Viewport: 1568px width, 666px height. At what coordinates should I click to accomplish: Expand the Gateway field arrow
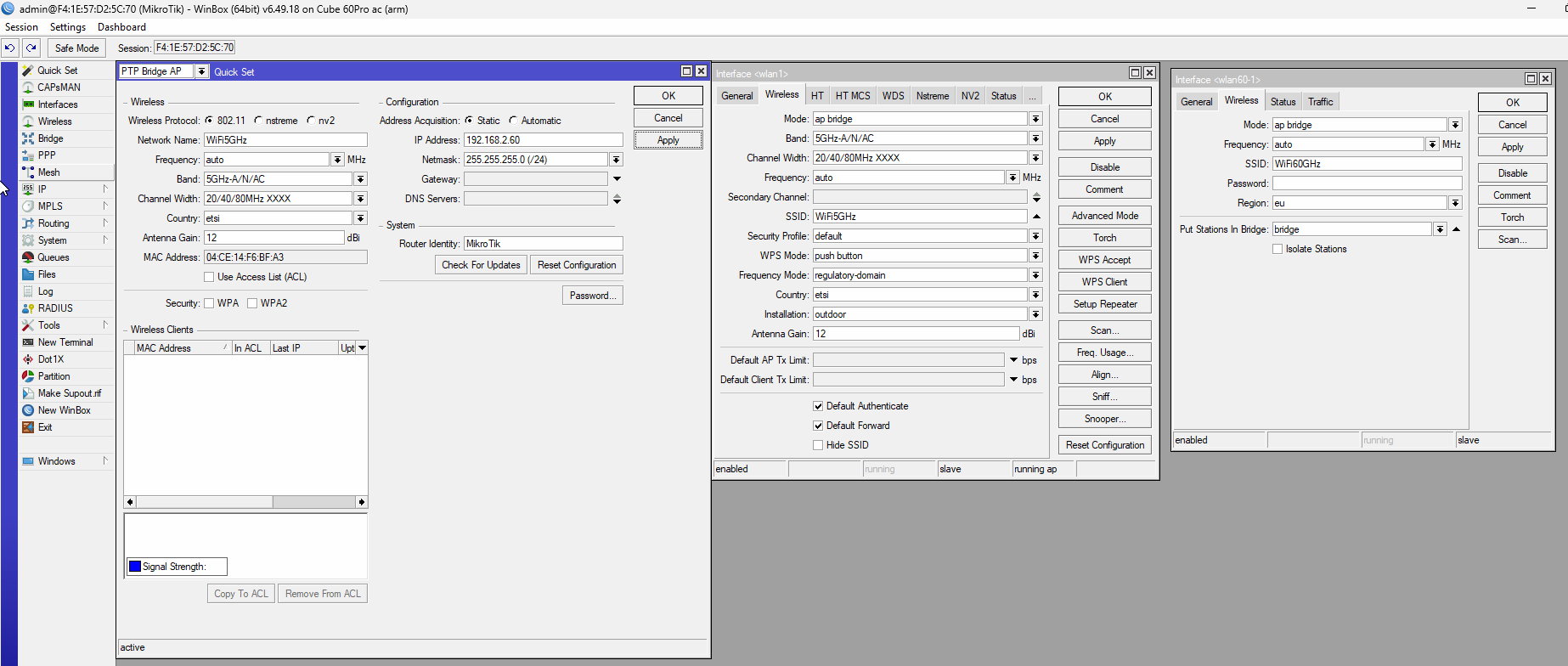coord(617,179)
